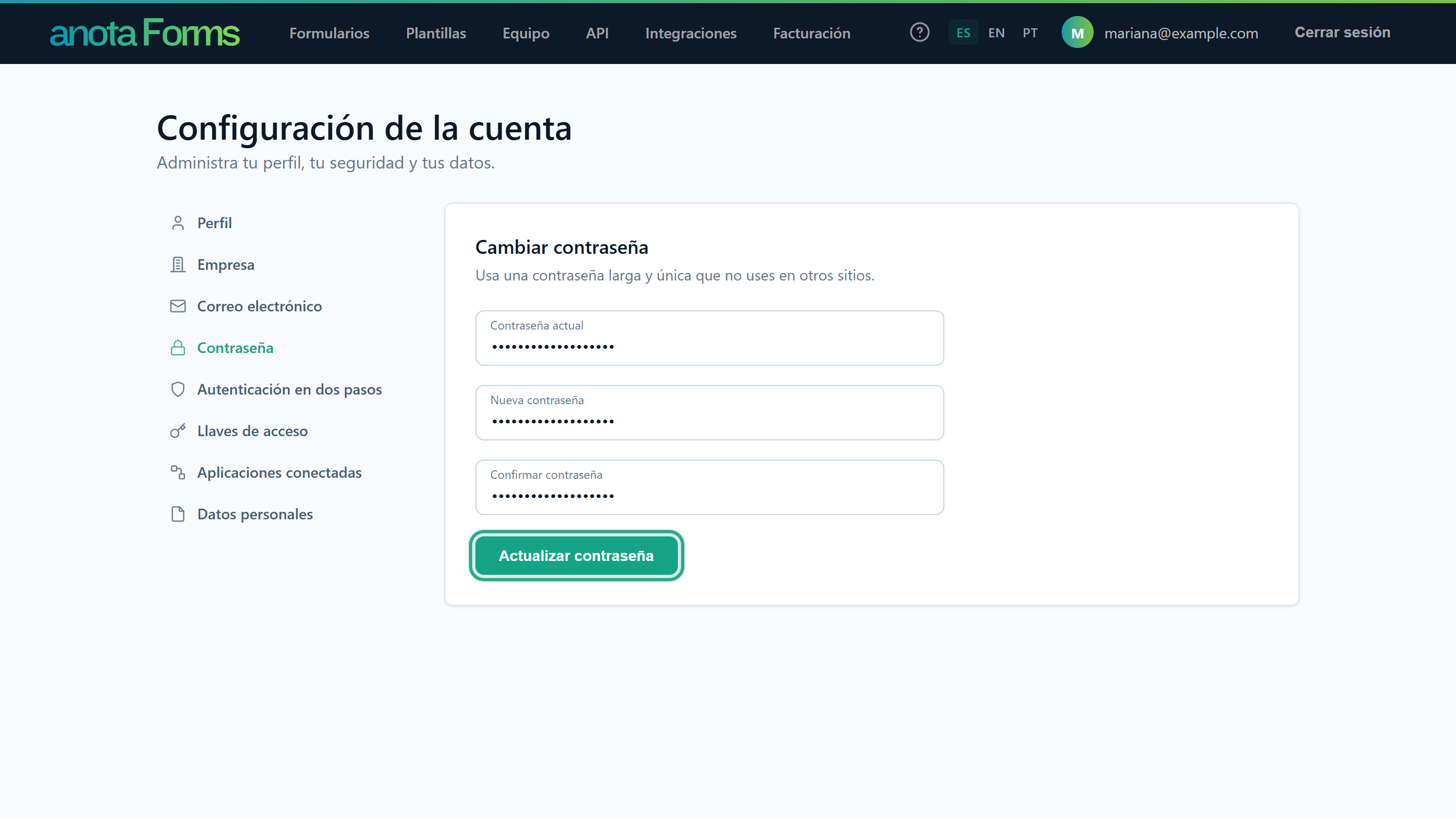Image resolution: width=1456 pixels, height=819 pixels.
Task: Click the anota Forms logo
Action: tap(145, 33)
